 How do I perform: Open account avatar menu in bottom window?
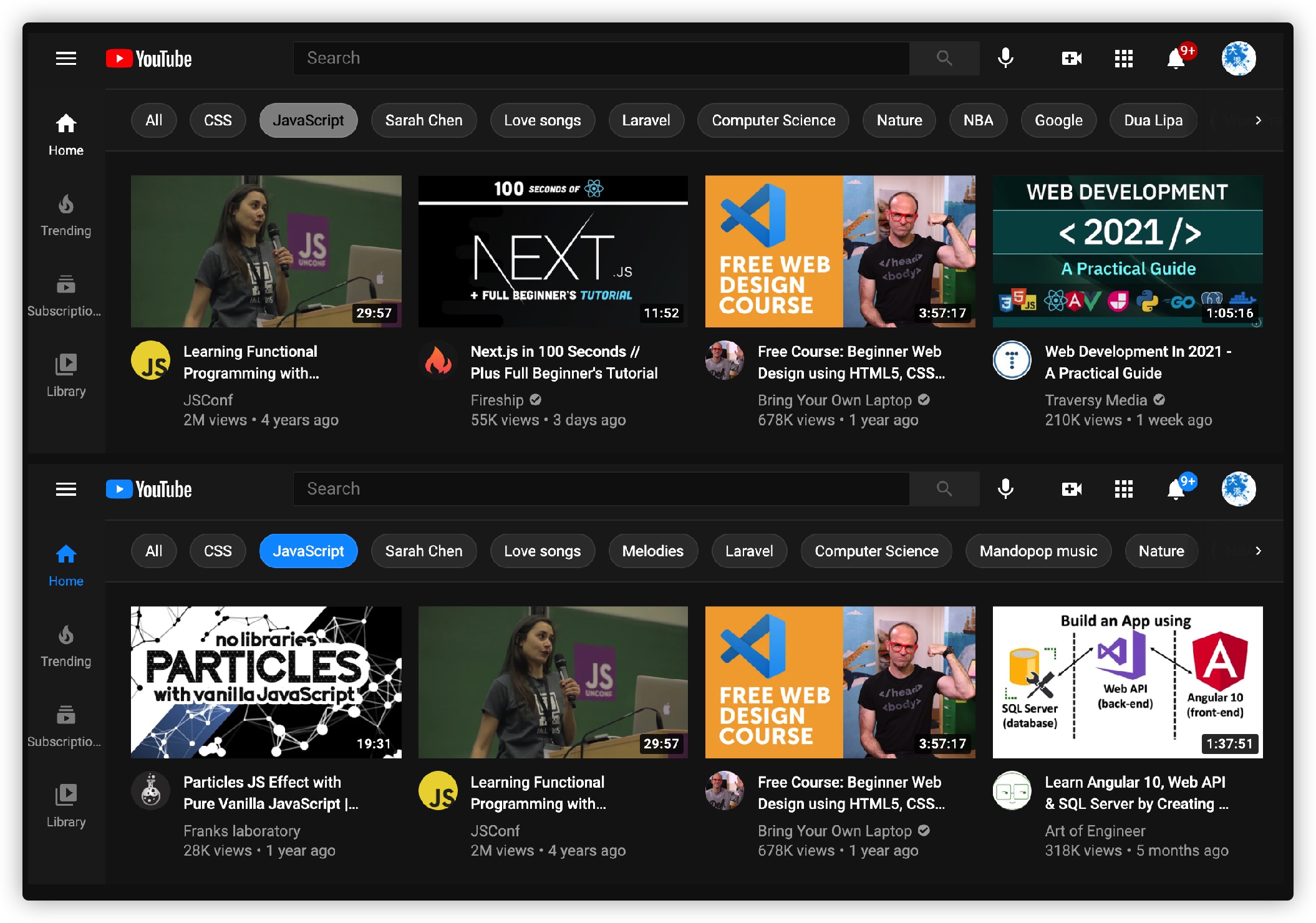pos(1239,489)
